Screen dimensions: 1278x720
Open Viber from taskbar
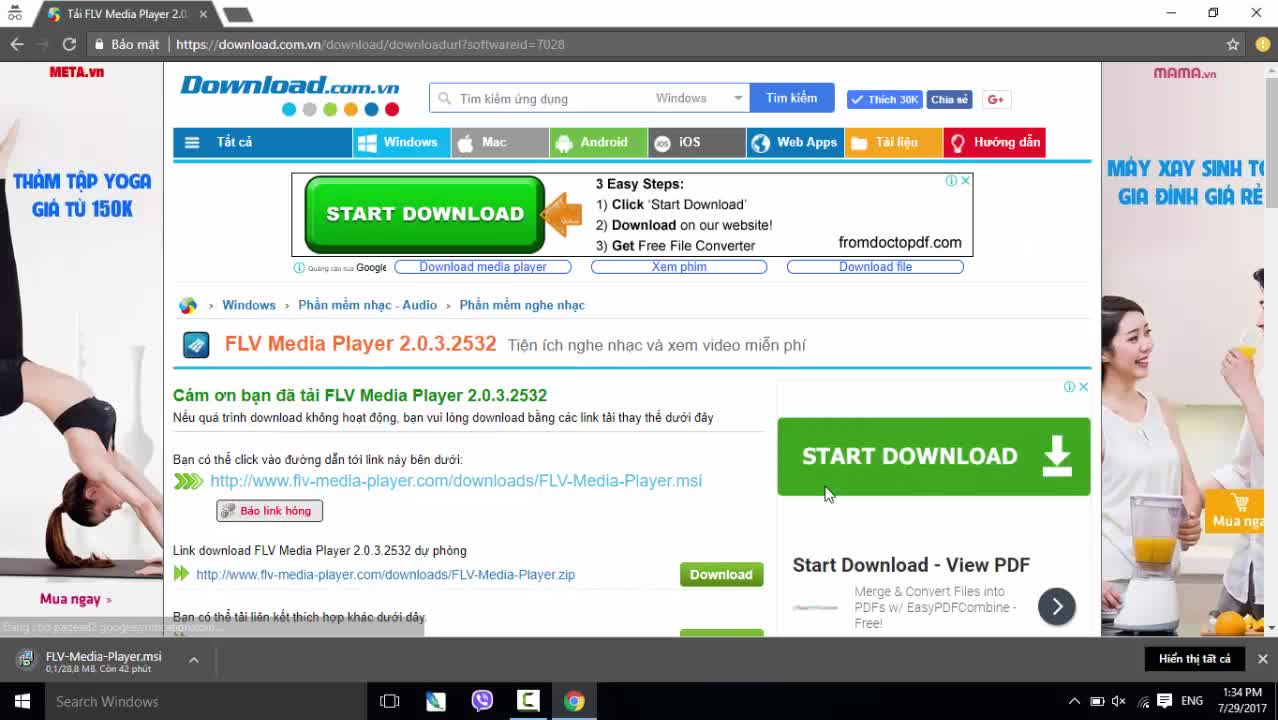pos(482,701)
